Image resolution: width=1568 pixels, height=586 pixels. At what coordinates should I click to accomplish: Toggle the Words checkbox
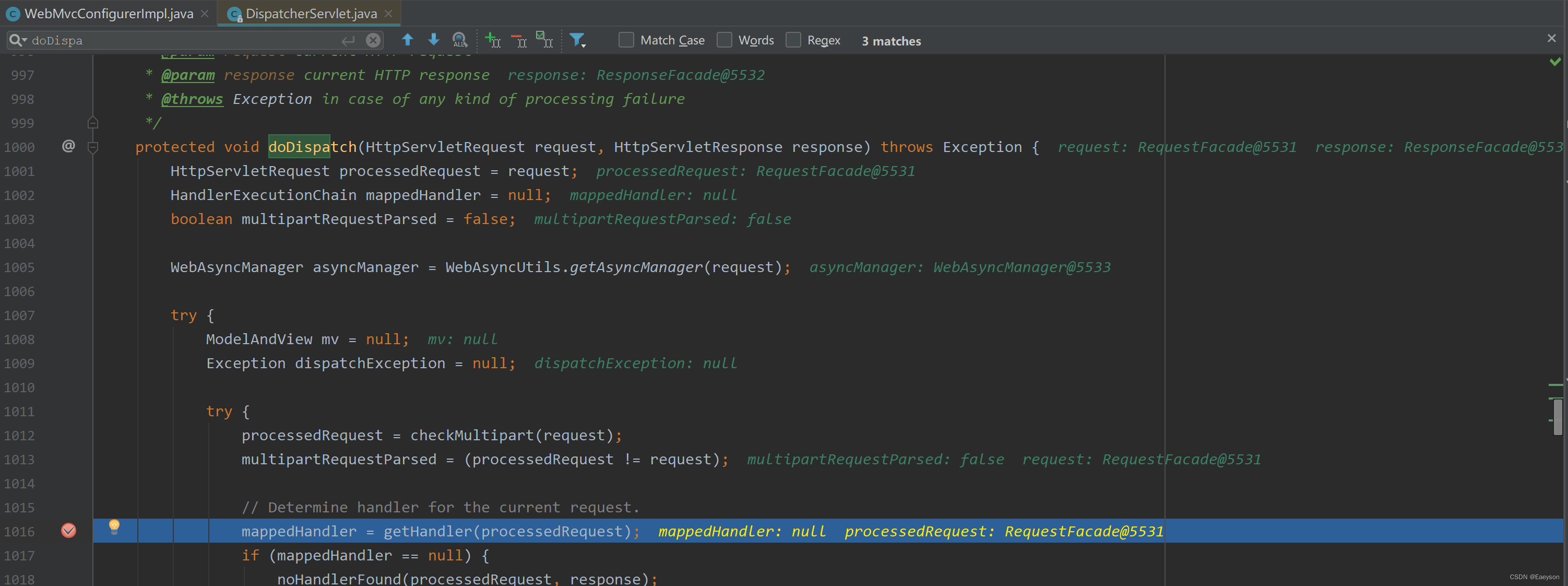pos(724,40)
